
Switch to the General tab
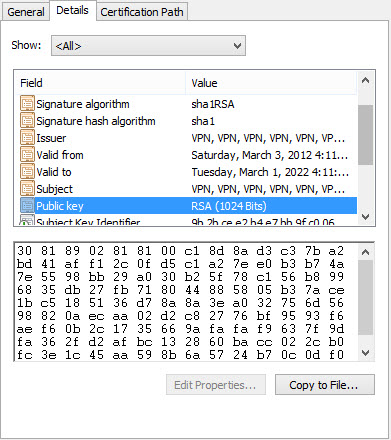pos(26,12)
